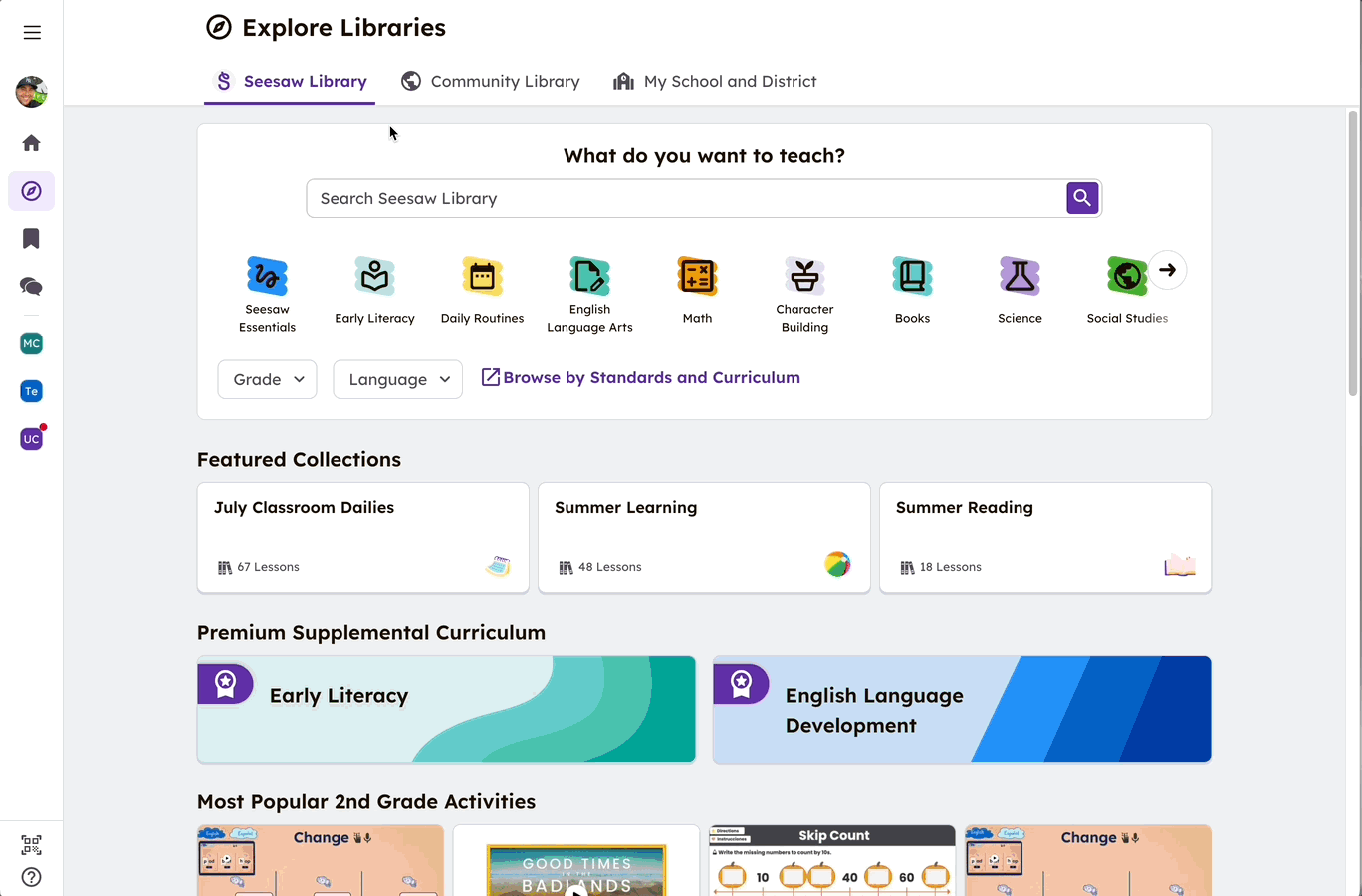Click the purple search magnifier button

(1082, 198)
